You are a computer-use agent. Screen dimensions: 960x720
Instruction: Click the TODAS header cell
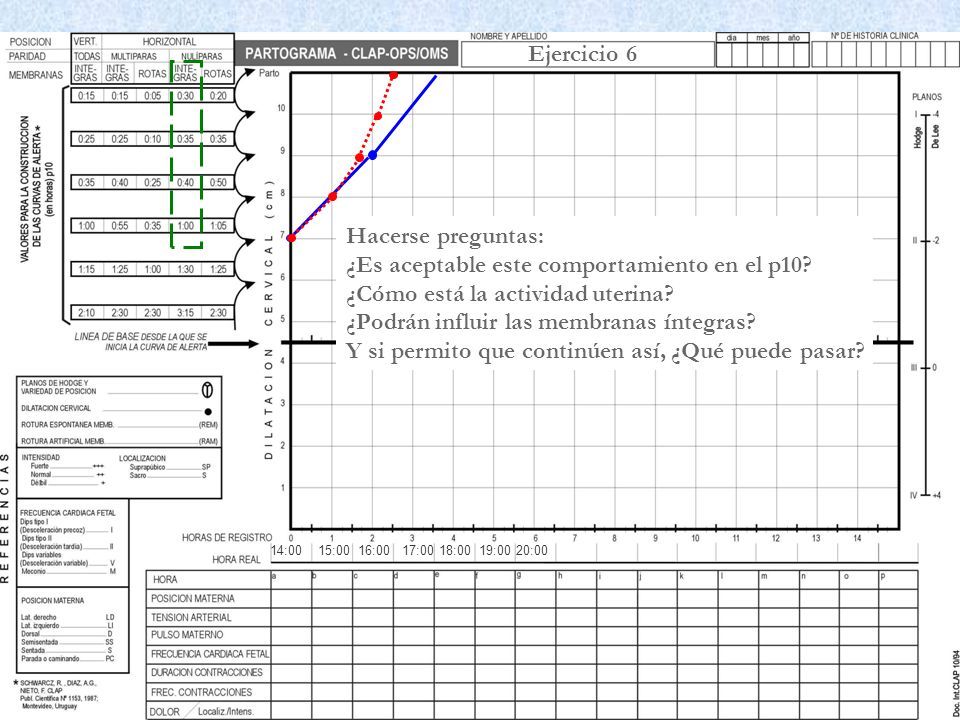click(x=86, y=56)
